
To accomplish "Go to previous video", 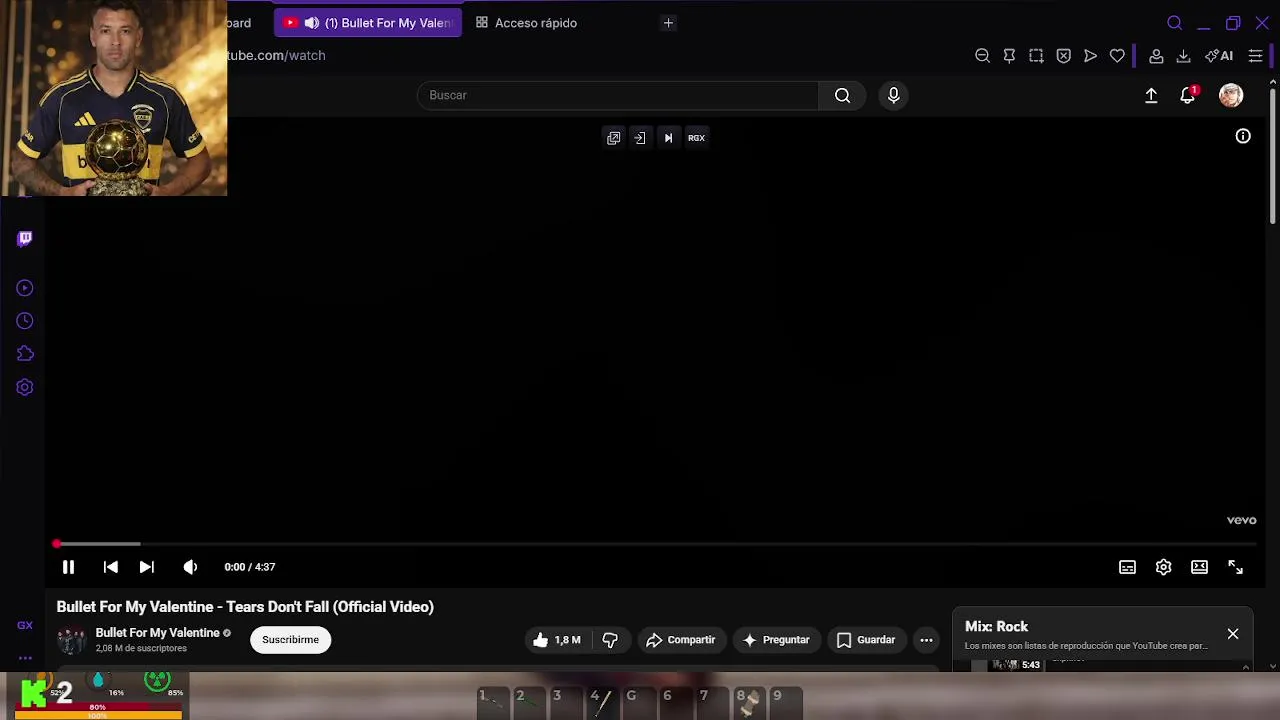I will (111, 567).
